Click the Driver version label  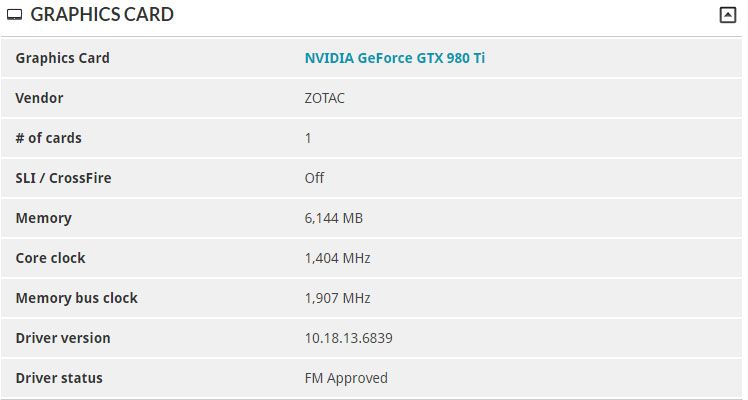[x=63, y=338]
